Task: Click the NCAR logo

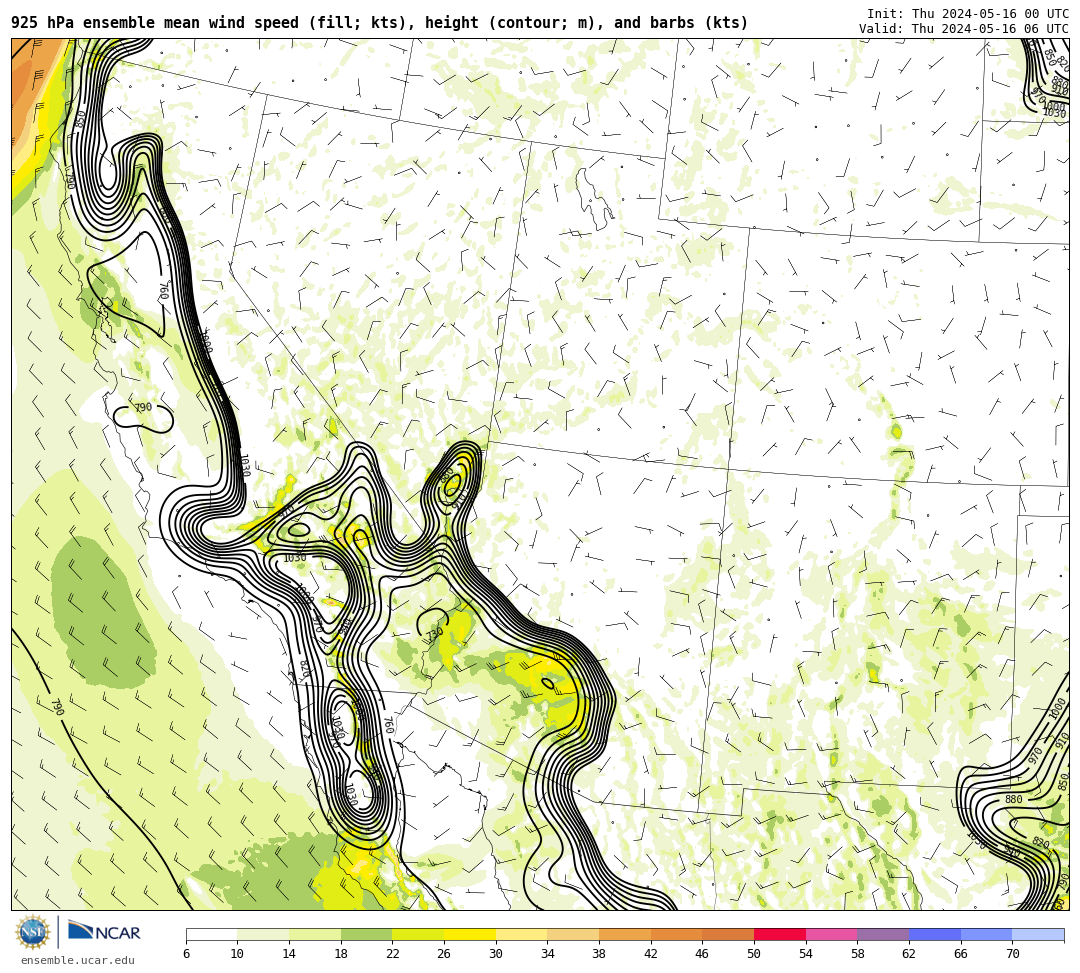Action: 104,932
